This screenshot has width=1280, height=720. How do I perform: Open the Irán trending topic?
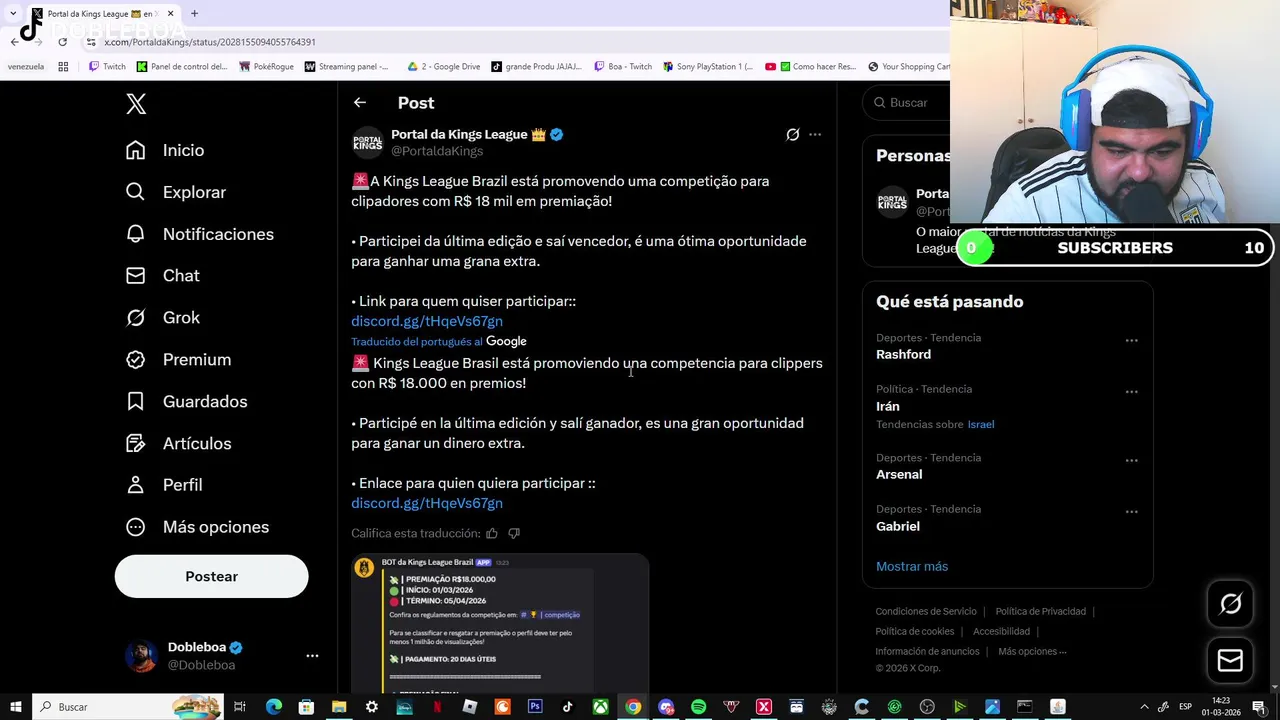888,406
